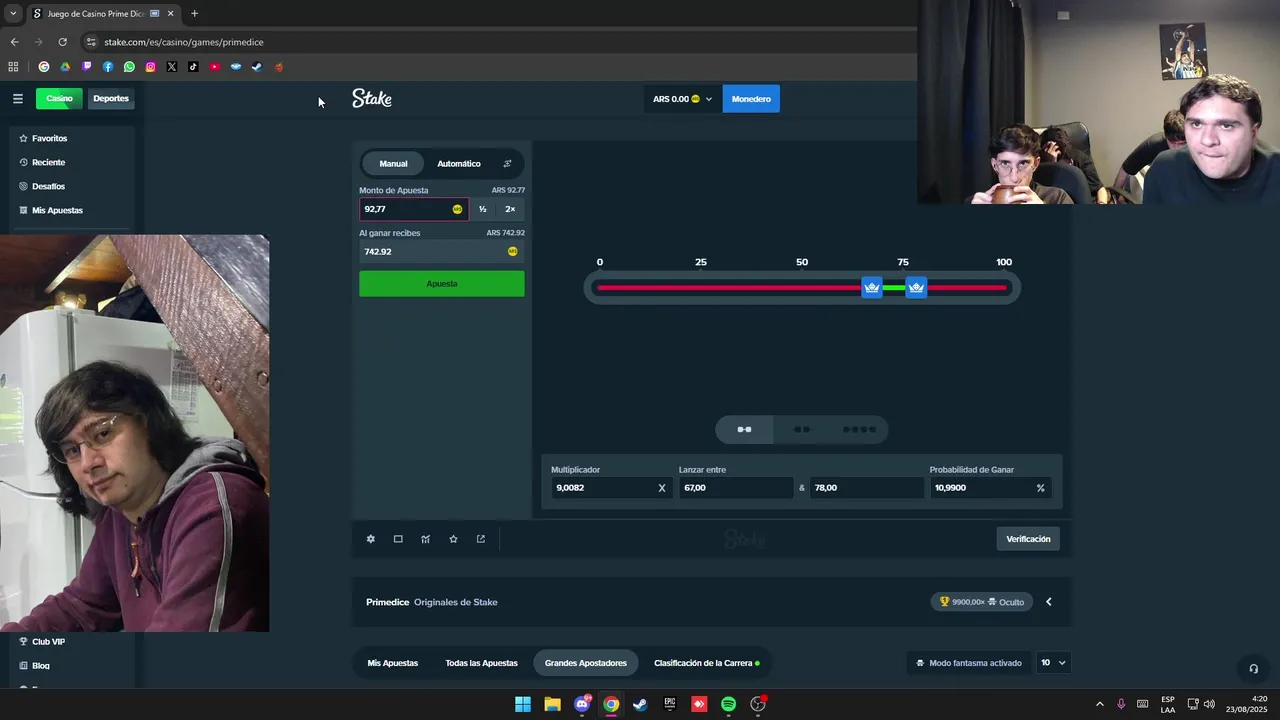Switch to Automático betting tab
Viewport: 1280px width, 720px height.
[459, 163]
